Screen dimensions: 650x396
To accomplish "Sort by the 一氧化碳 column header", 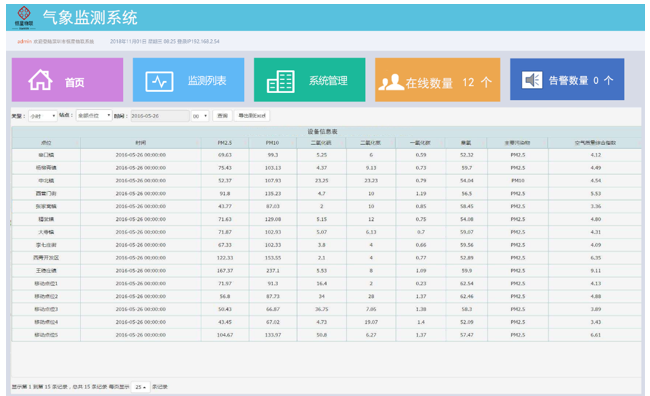I will [x=420, y=143].
